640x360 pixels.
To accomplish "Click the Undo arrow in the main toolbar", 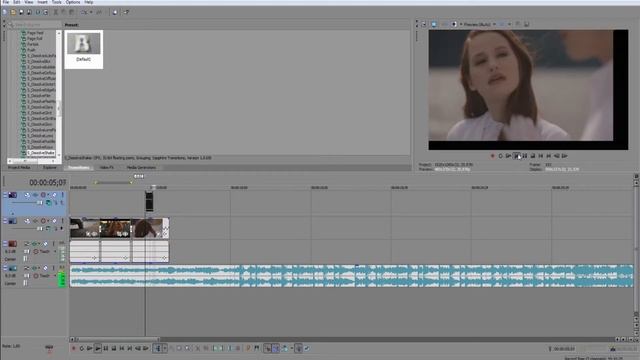I will pos(84,12).
